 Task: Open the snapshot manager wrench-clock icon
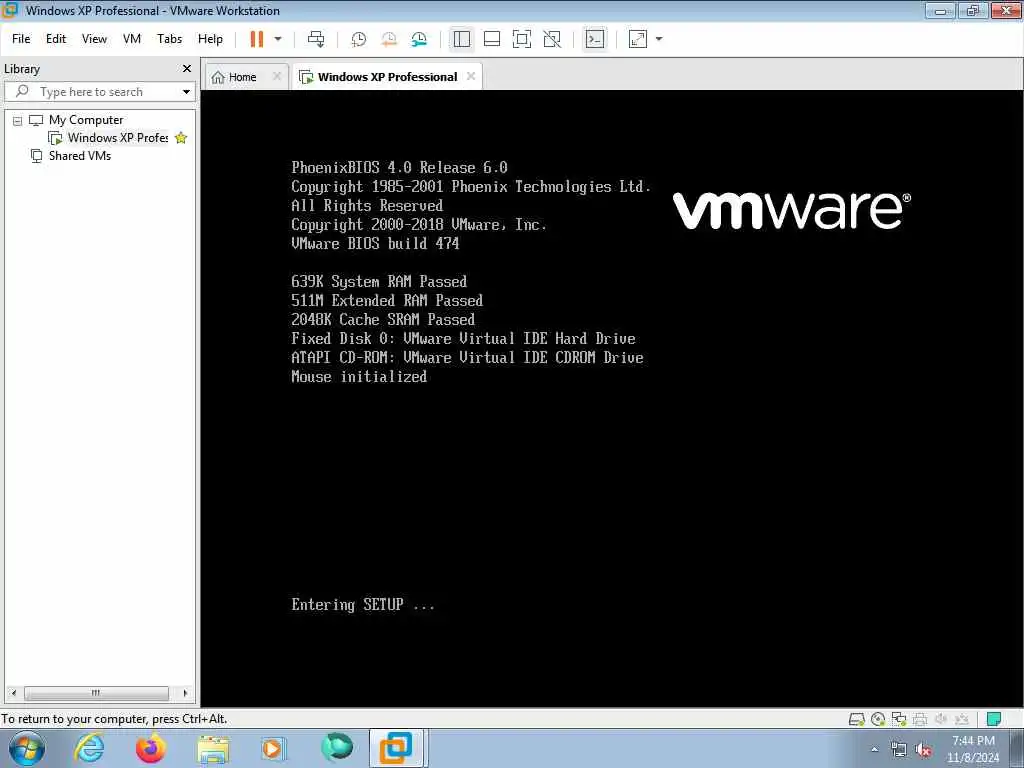click(419, 39)
